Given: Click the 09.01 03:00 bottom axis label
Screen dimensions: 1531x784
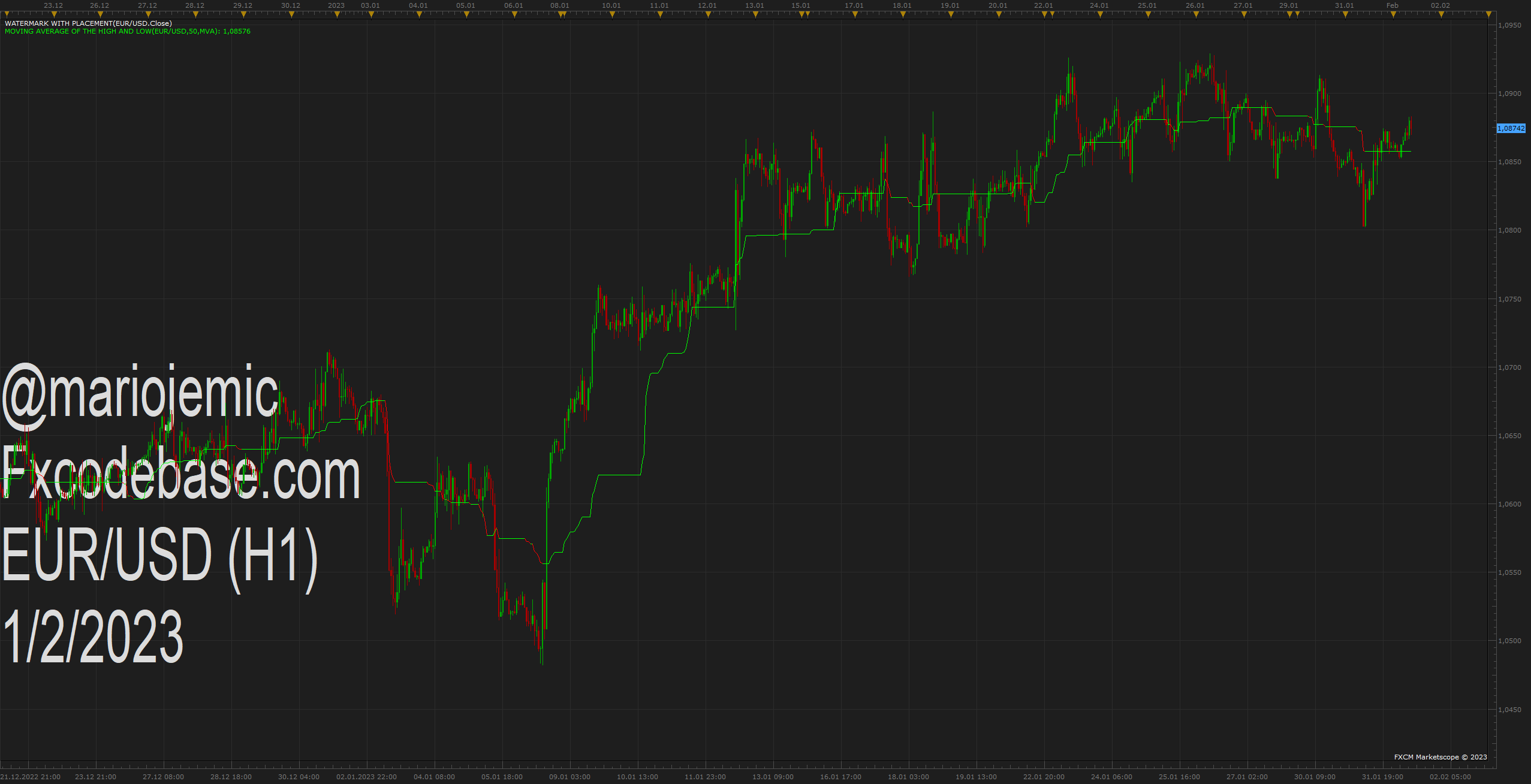Looking at the screenshot, I should click(570, 777).
